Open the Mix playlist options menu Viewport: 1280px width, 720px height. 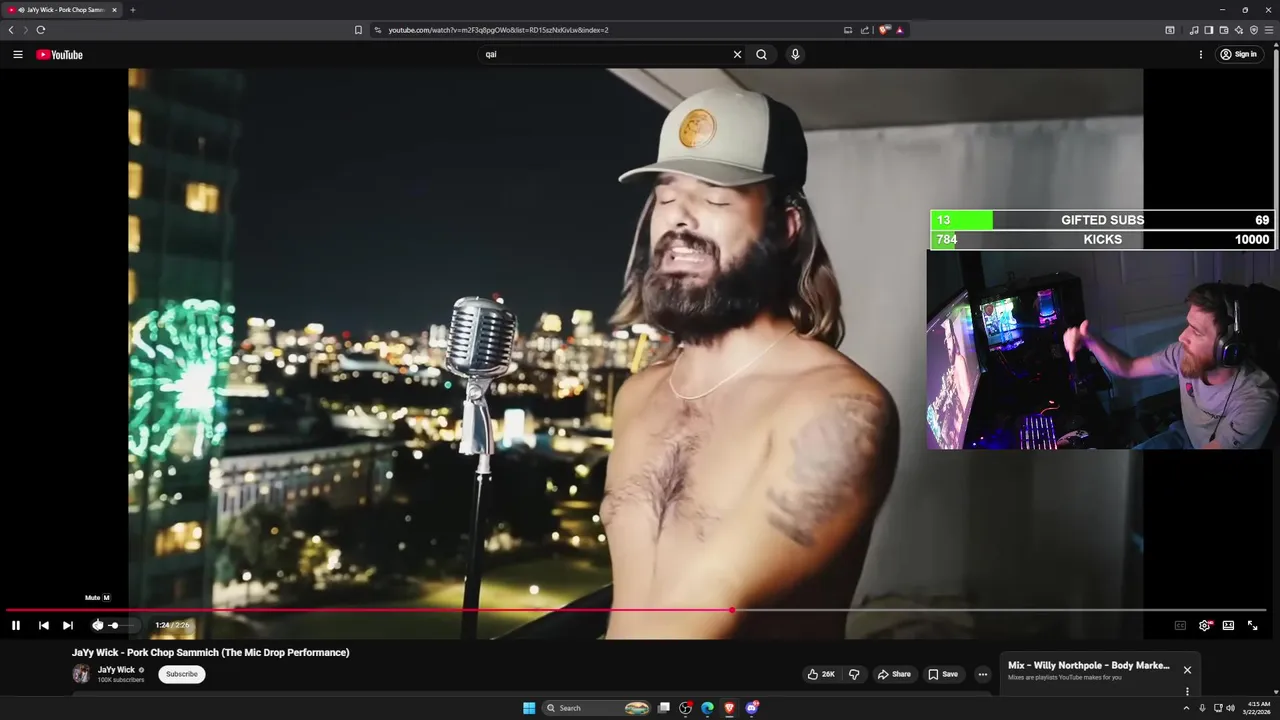tap(1187, 691)
